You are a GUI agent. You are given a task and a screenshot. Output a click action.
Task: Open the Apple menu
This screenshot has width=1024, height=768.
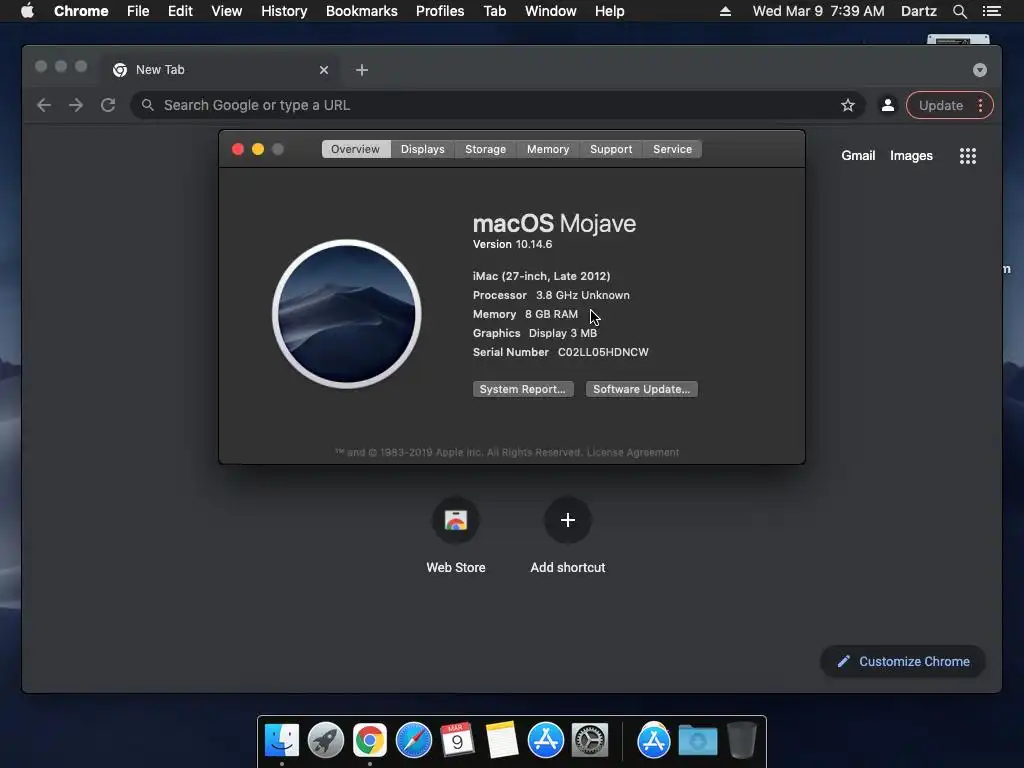(x=27, y=11)
